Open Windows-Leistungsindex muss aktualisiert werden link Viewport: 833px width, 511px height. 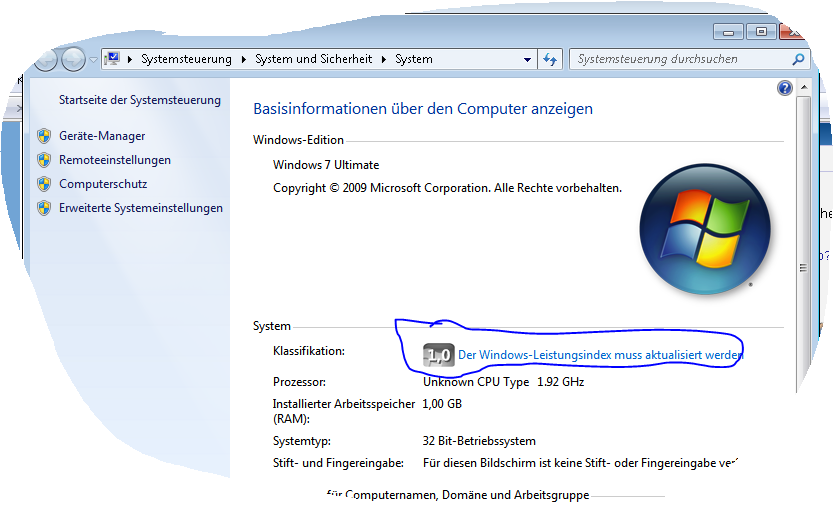pos(600,355)
